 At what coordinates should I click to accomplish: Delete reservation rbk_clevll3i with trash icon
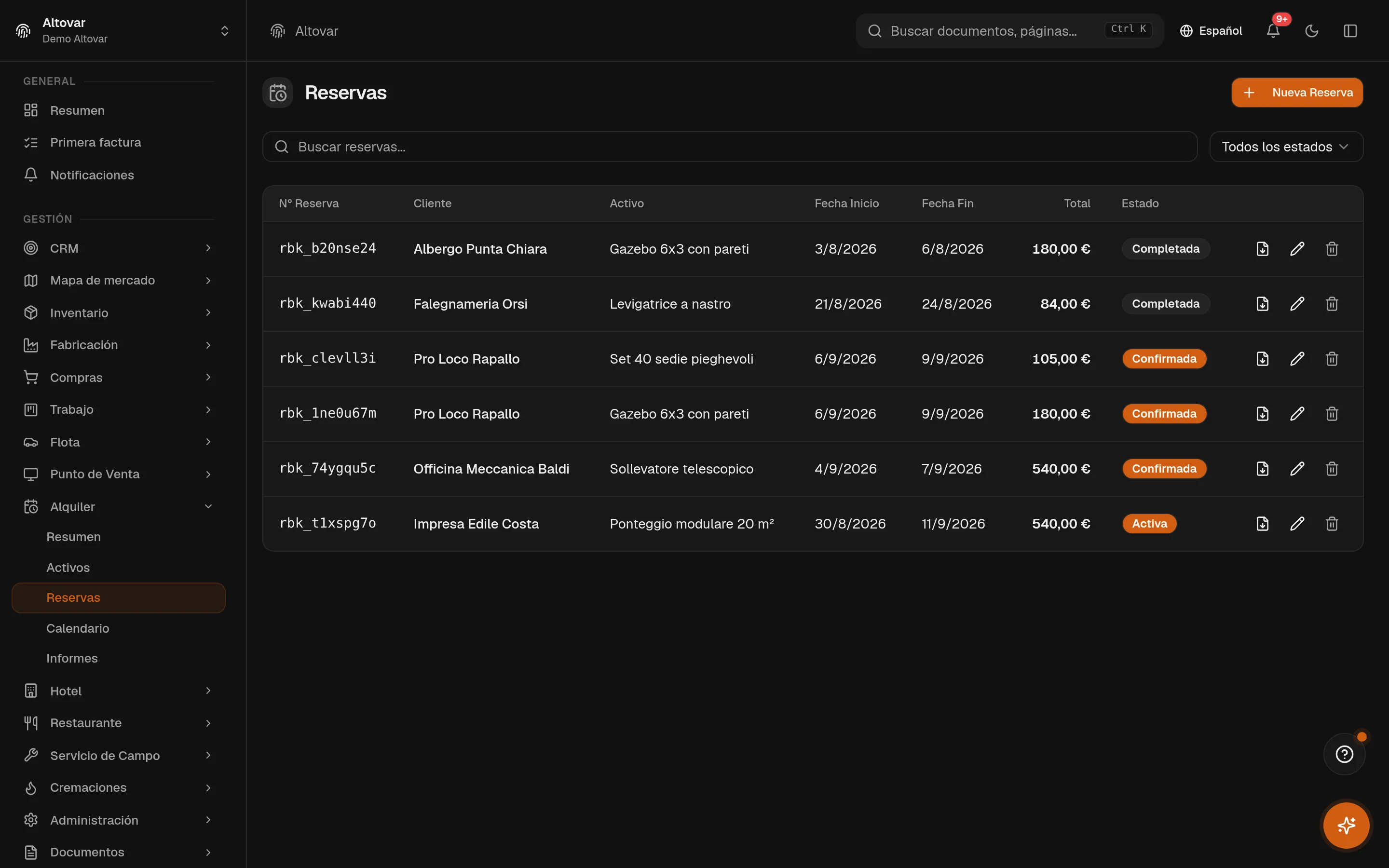1332,359
